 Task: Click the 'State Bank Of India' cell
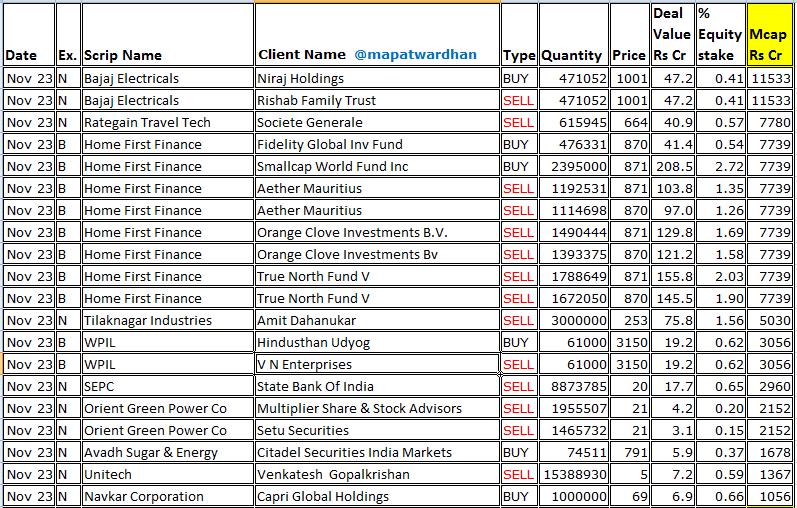coord(378,386)
